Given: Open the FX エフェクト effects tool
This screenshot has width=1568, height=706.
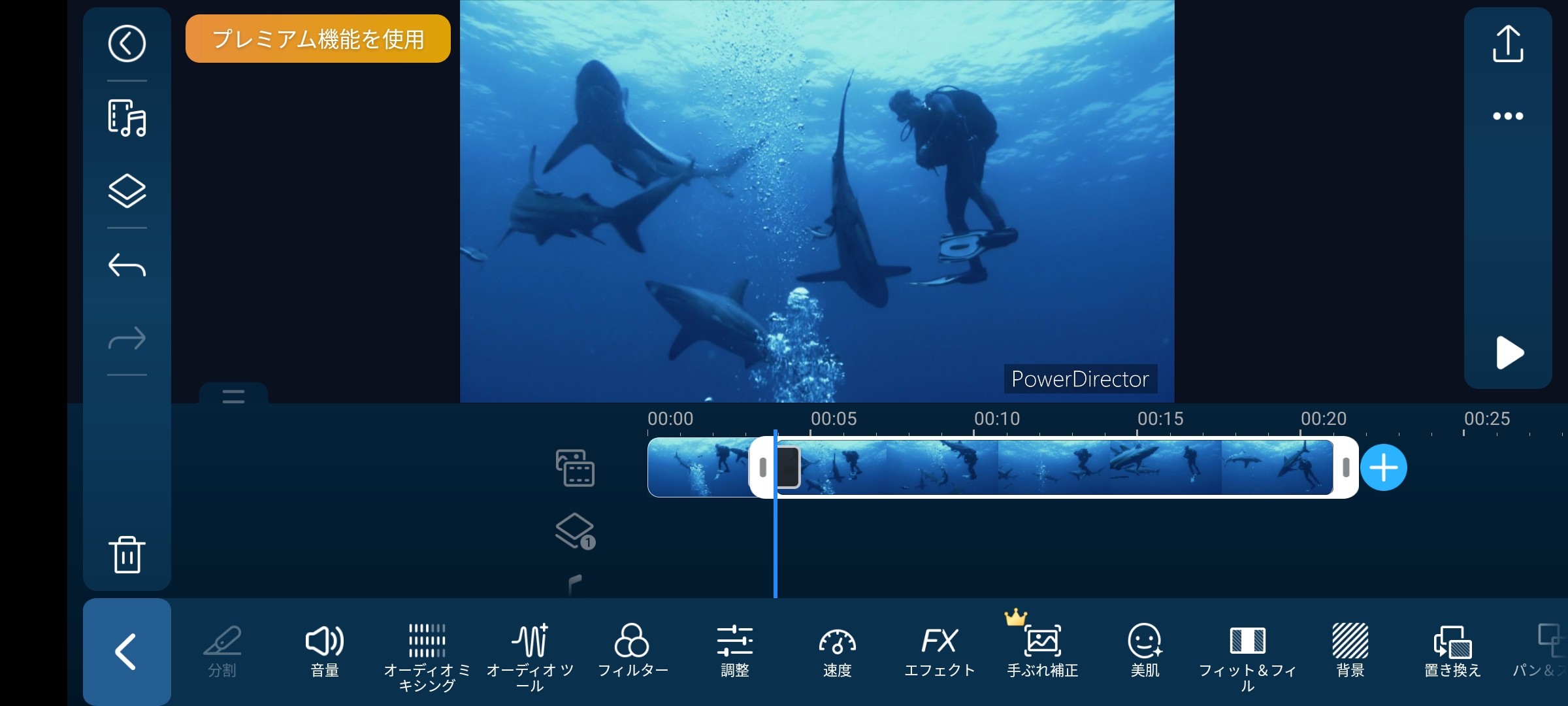Looking at the screenshot, I should click(x=939, y=650).
